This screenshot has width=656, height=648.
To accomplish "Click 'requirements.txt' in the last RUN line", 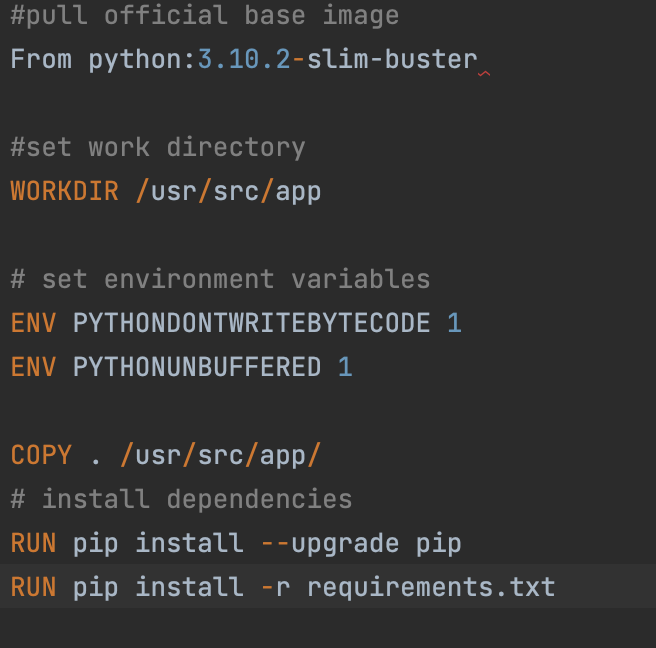I will [x=431, y=587].
